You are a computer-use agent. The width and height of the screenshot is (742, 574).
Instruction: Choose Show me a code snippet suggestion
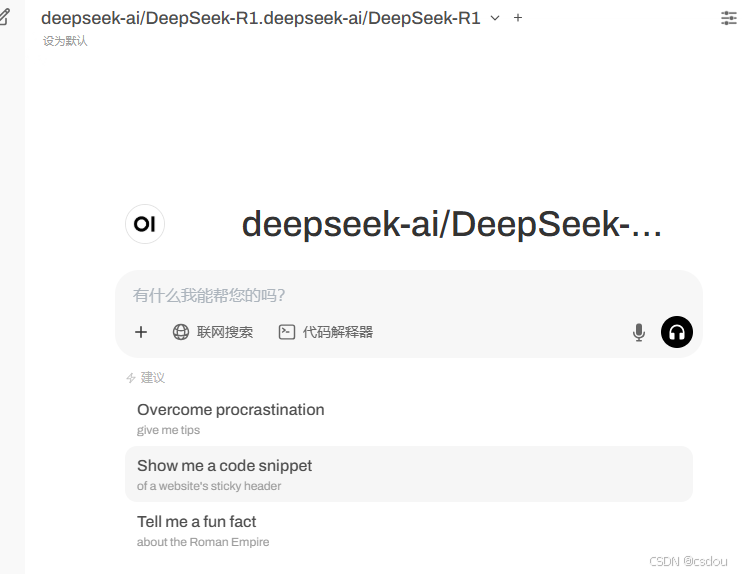click(x=409, y=474)
